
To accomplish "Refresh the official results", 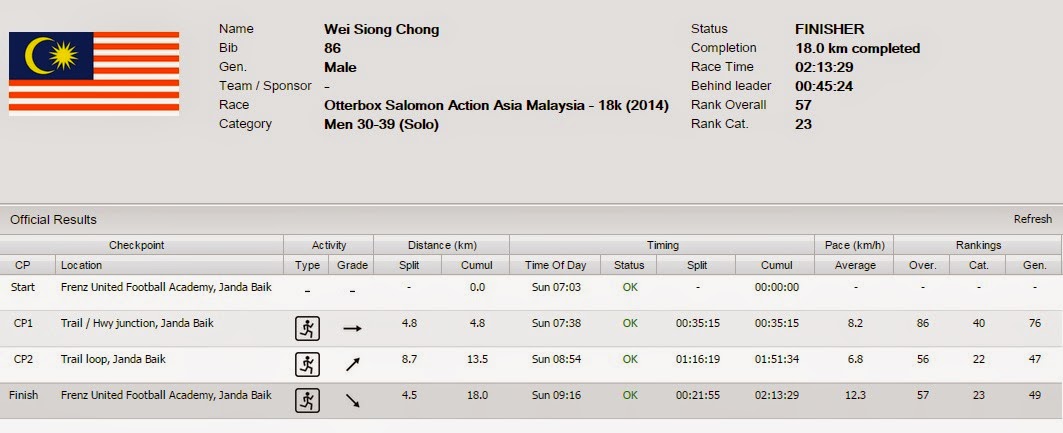I will [1032, 219].
